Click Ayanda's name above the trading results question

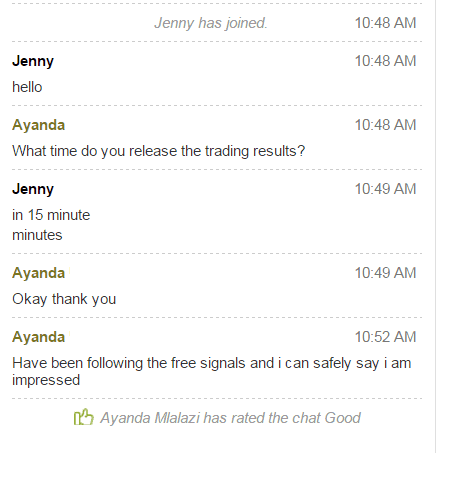38,125
